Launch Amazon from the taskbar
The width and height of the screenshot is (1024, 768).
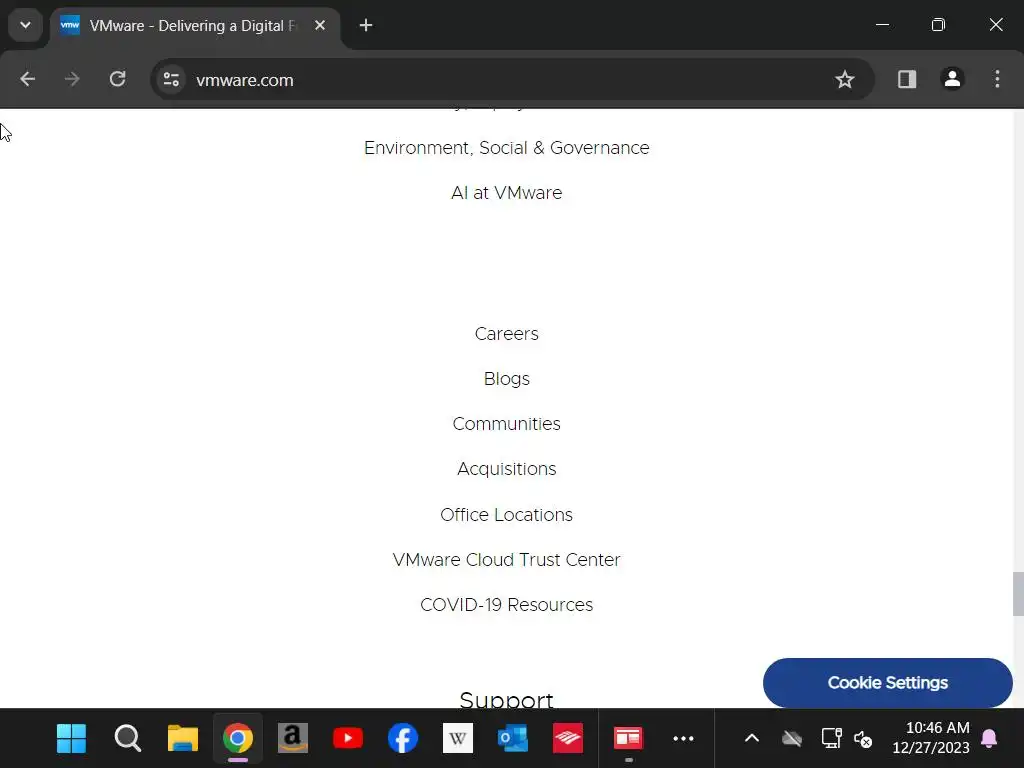(293, 739)
